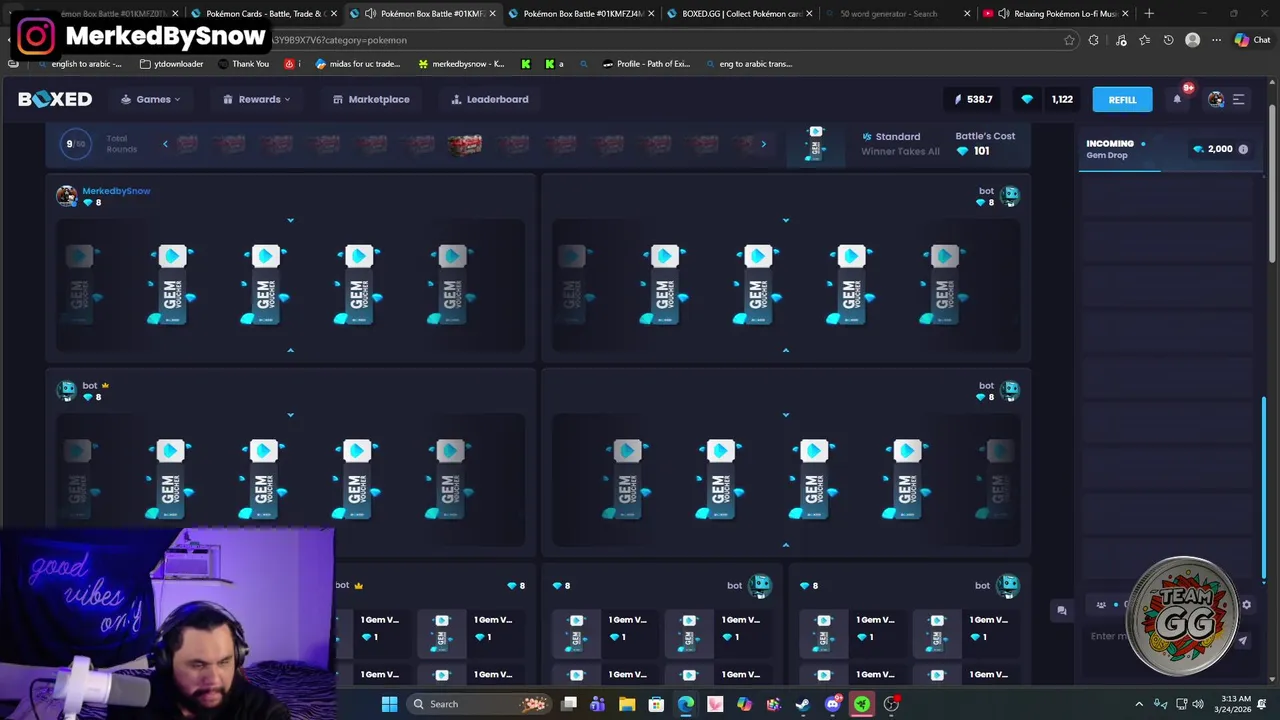Click the 538.7 balance display
Image resolution: width=1280 pixels, height=720 pixels.
pos(973,99)
